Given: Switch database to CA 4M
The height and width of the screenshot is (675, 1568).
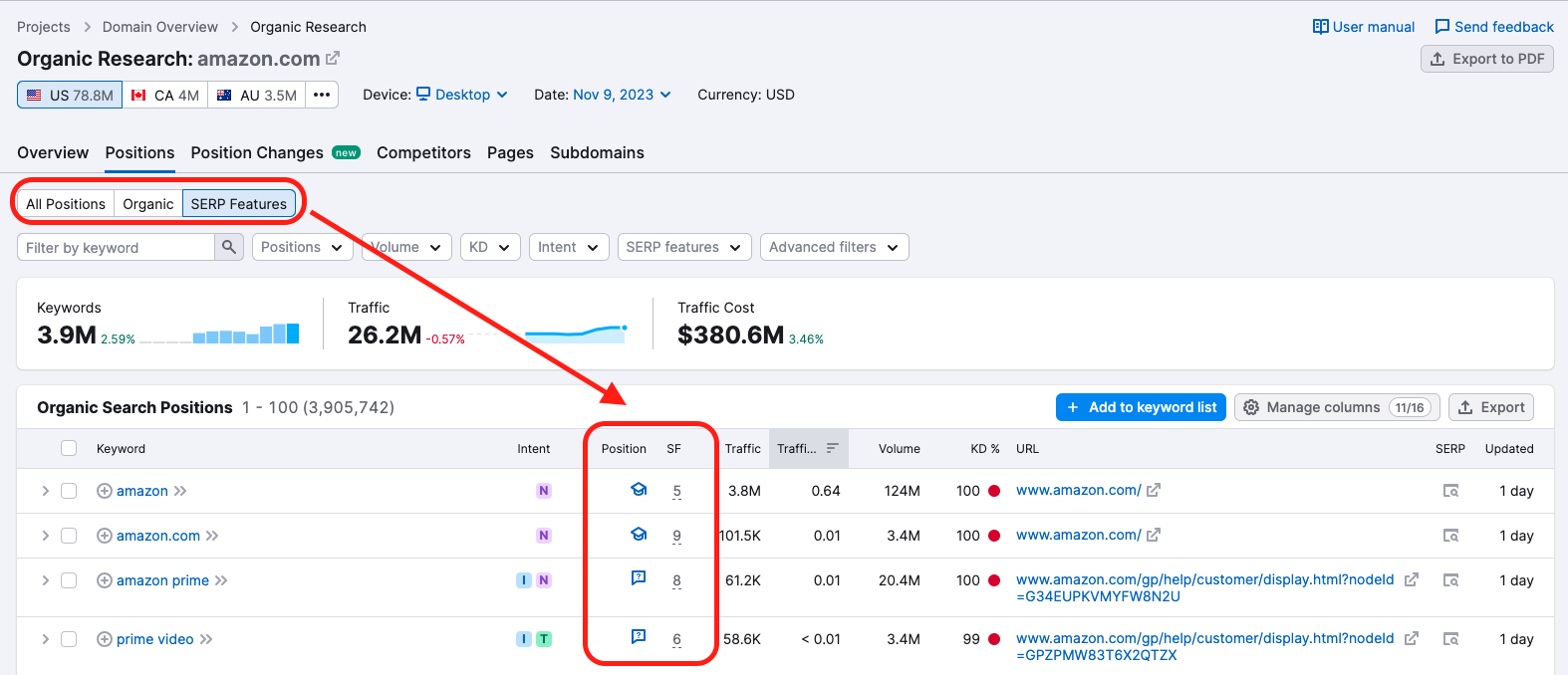Looking at the screenshot, I should [x=165, y=95].
